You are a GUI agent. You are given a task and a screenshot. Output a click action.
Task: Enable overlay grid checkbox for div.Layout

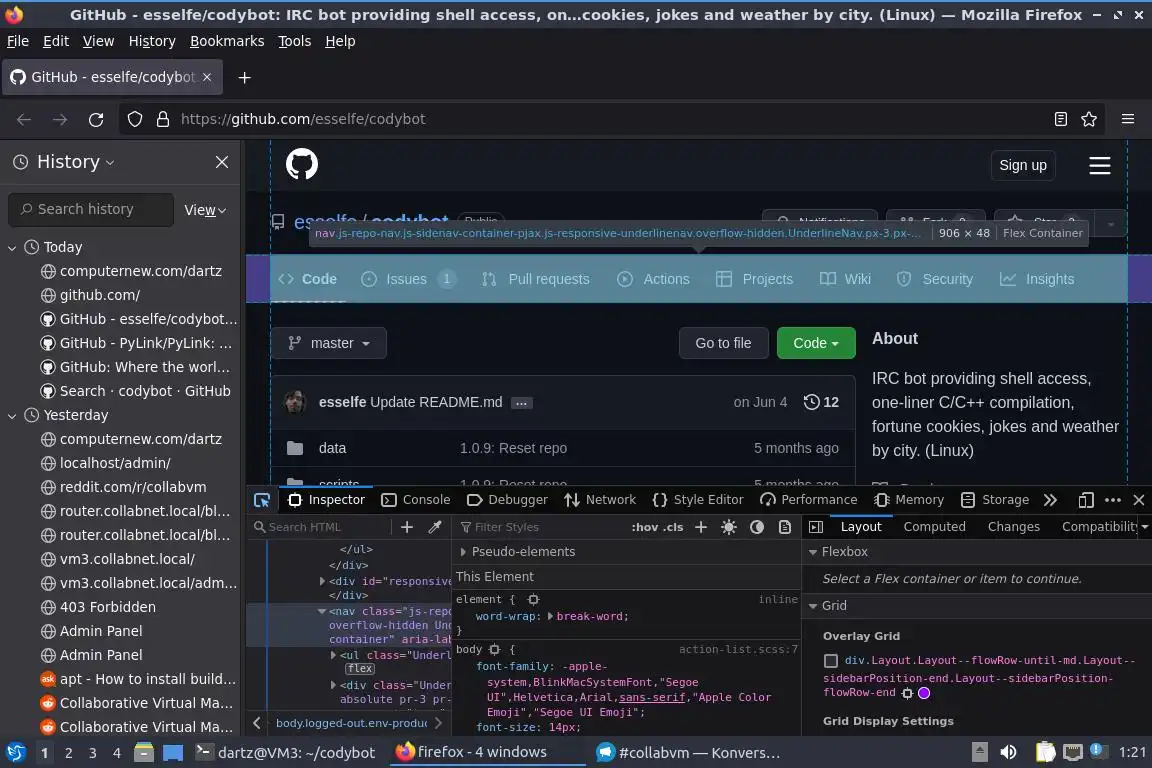point(831,661)
